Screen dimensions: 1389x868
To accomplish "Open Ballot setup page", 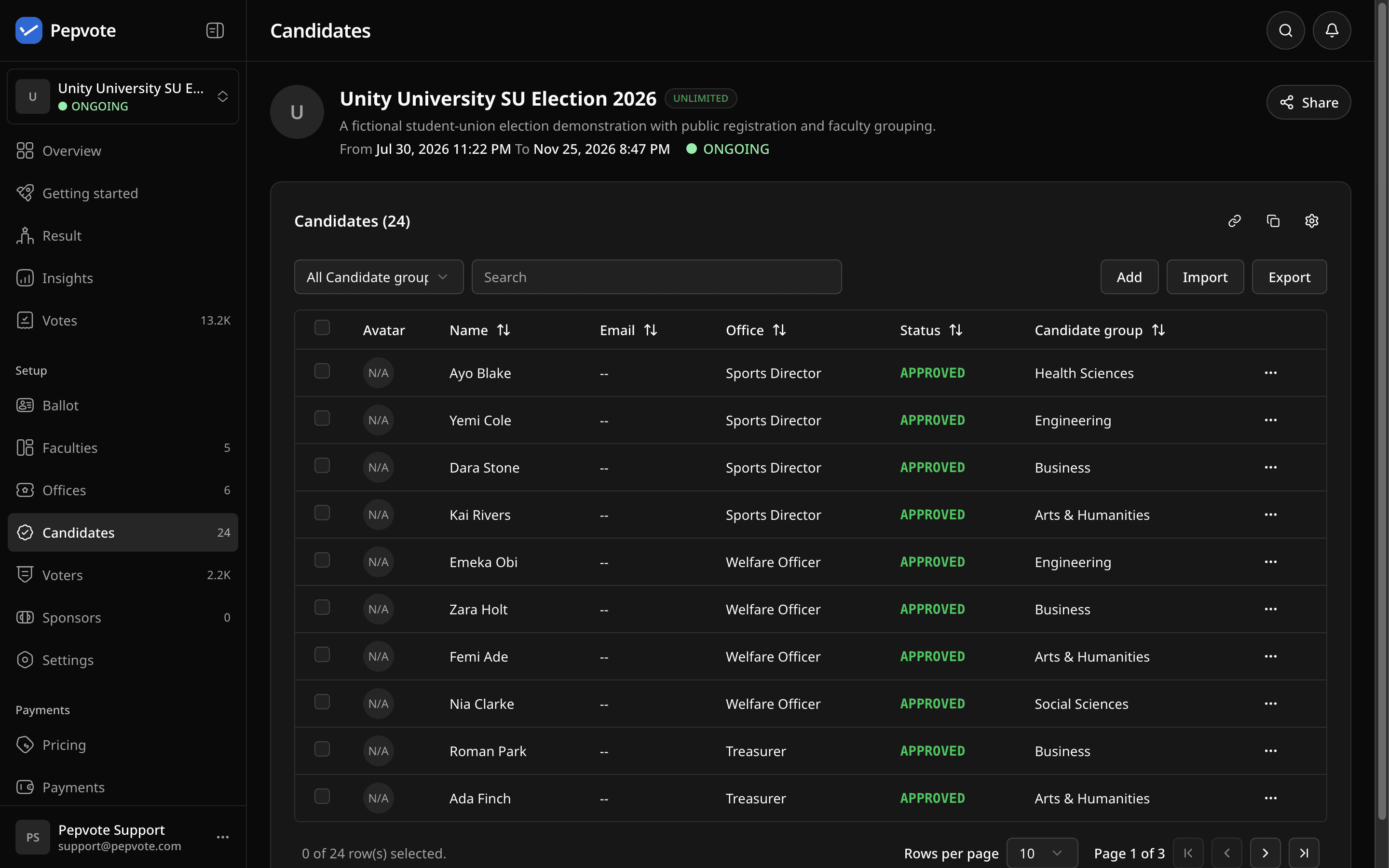I will click(x=123, y=405).
